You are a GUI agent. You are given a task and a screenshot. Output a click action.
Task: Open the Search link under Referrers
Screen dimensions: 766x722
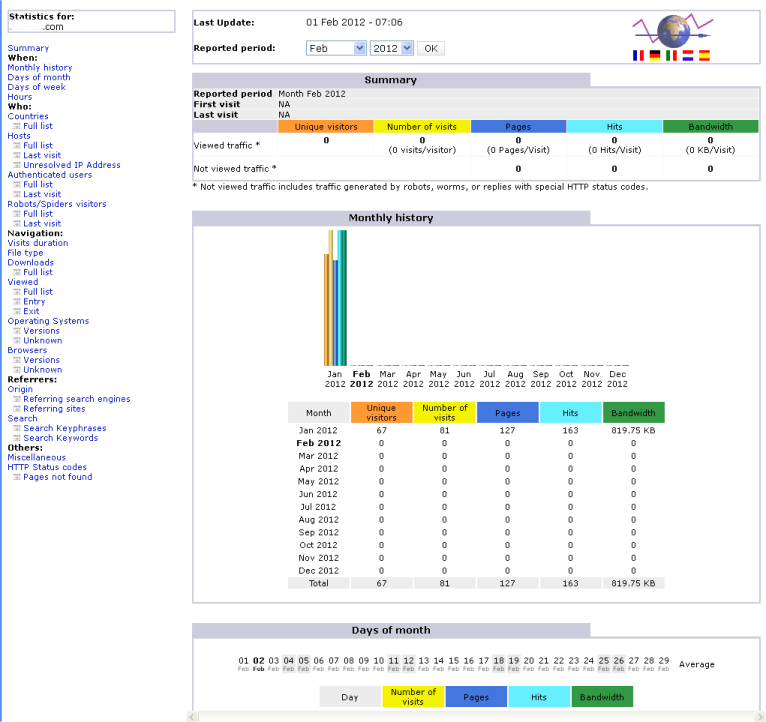[22, 419]
